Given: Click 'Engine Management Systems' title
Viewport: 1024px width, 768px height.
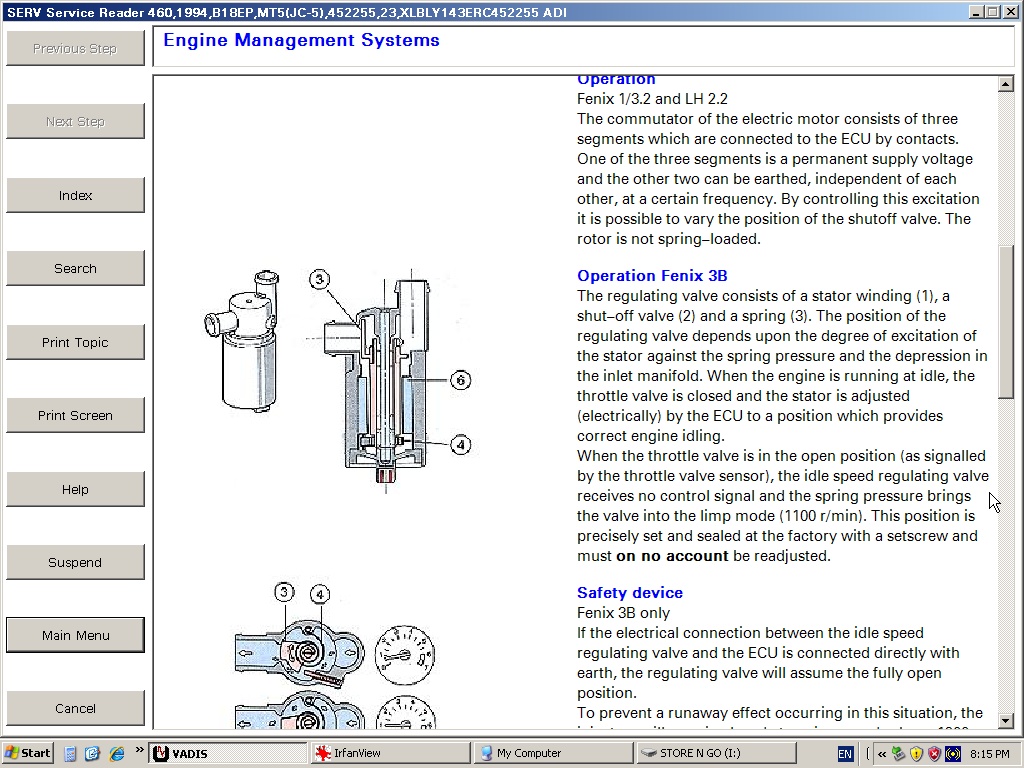Looking at the screenshot, I should pos(301,40).
